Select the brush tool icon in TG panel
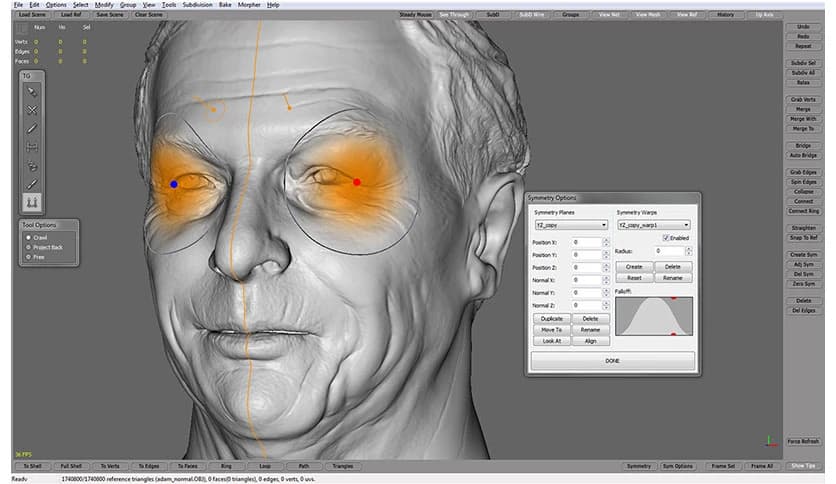836x484 pixels. 32,184
